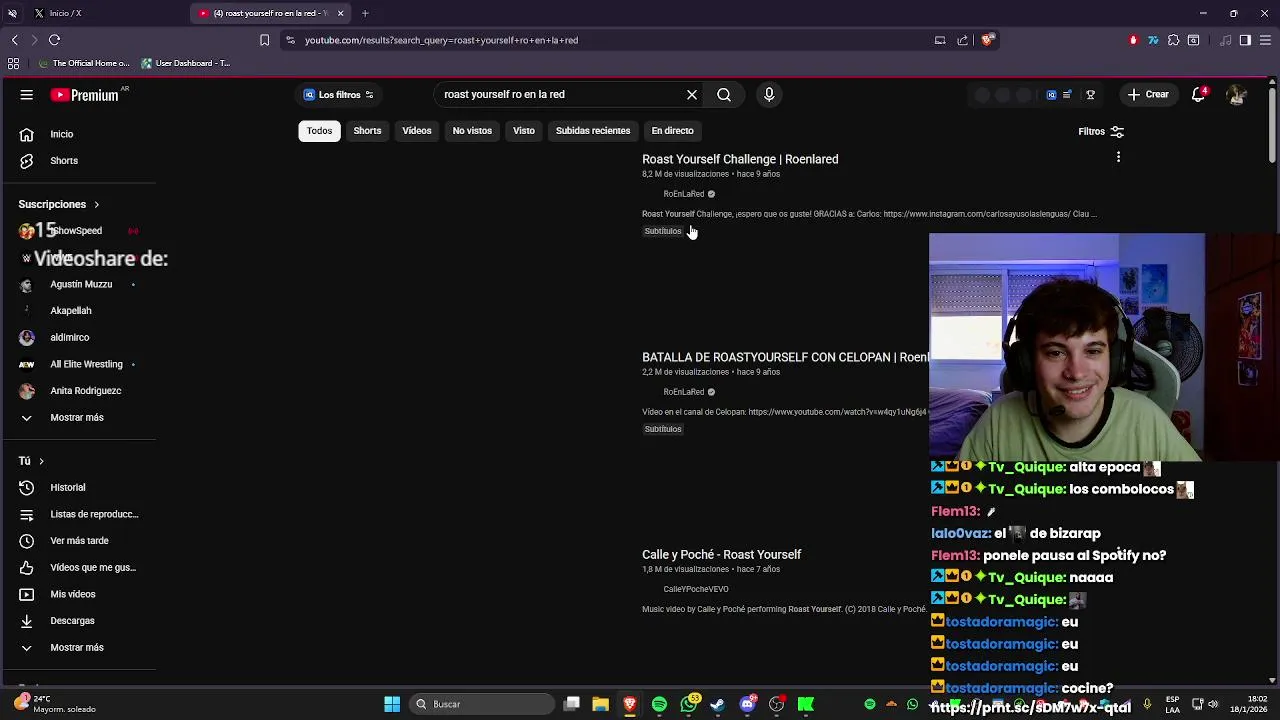
Task: Expand the Suscripciones section arrow
Action: click(96, 204)
